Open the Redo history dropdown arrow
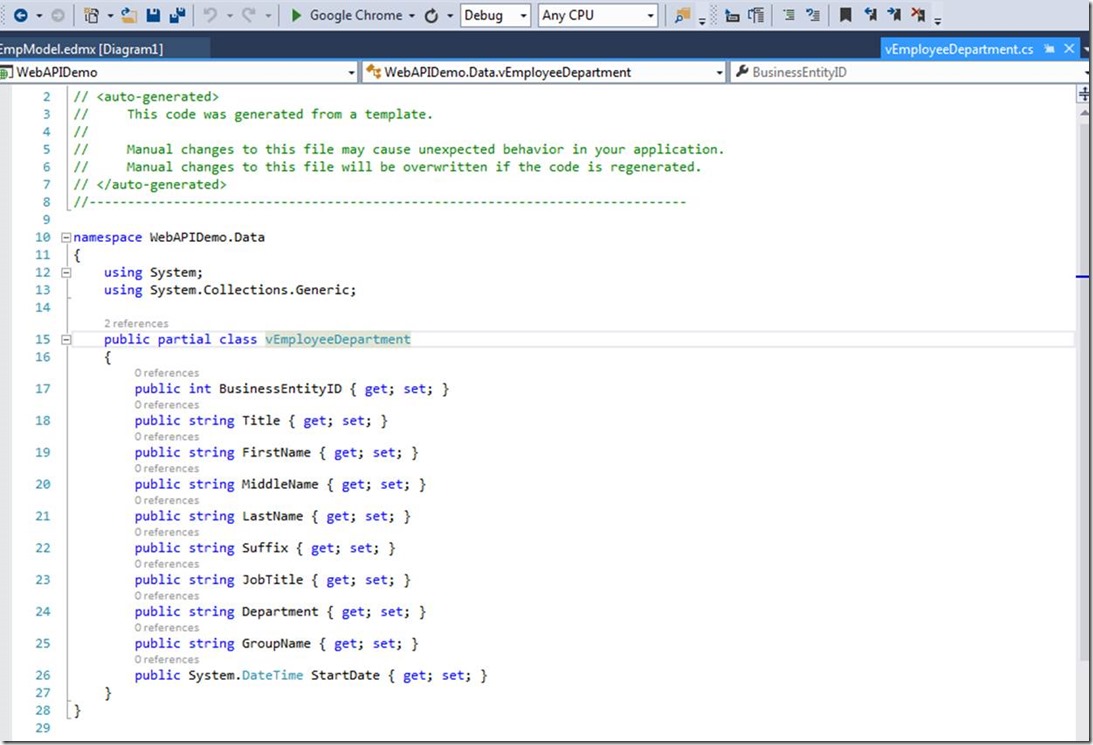 (x=268, y=15)
